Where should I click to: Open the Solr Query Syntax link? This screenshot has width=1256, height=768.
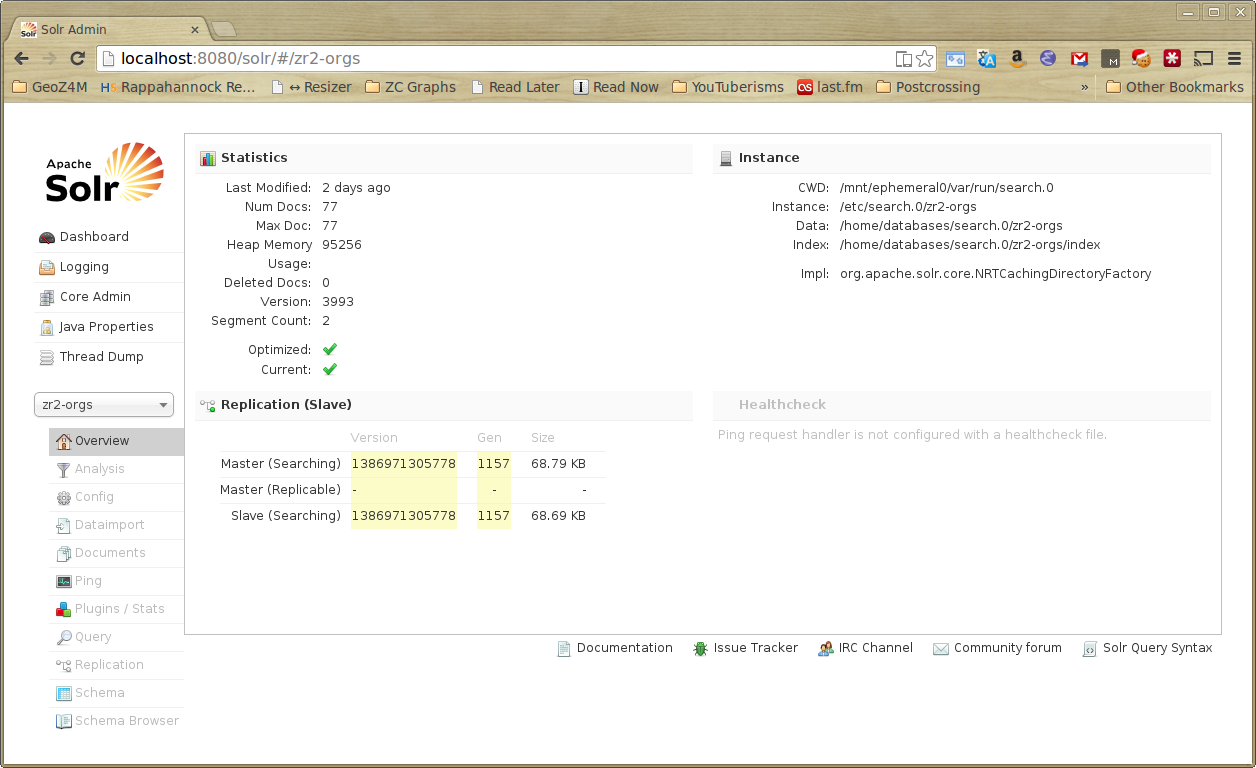pyautogui.click(x=1157, y=648)
